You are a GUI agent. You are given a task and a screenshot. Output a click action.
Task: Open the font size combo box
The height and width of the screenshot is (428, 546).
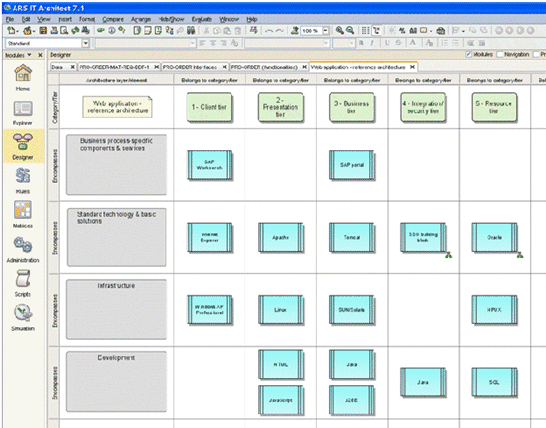pyautogui.click(x=343, y=43)
